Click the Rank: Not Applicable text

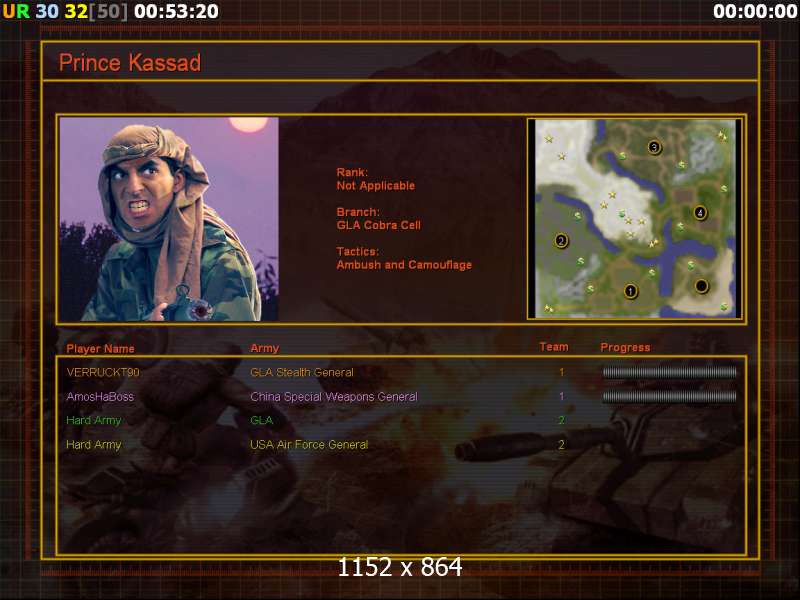[x=376, y=179]
